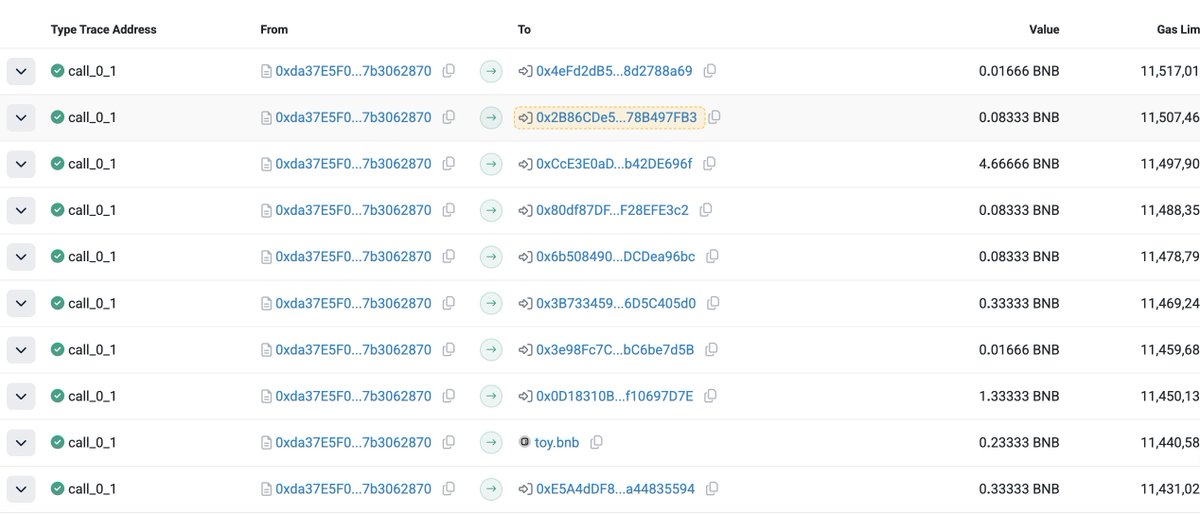
Task: Open recipient address 0x3e98Fc7C...bC6be7d5B
Action: click(615, 350)
